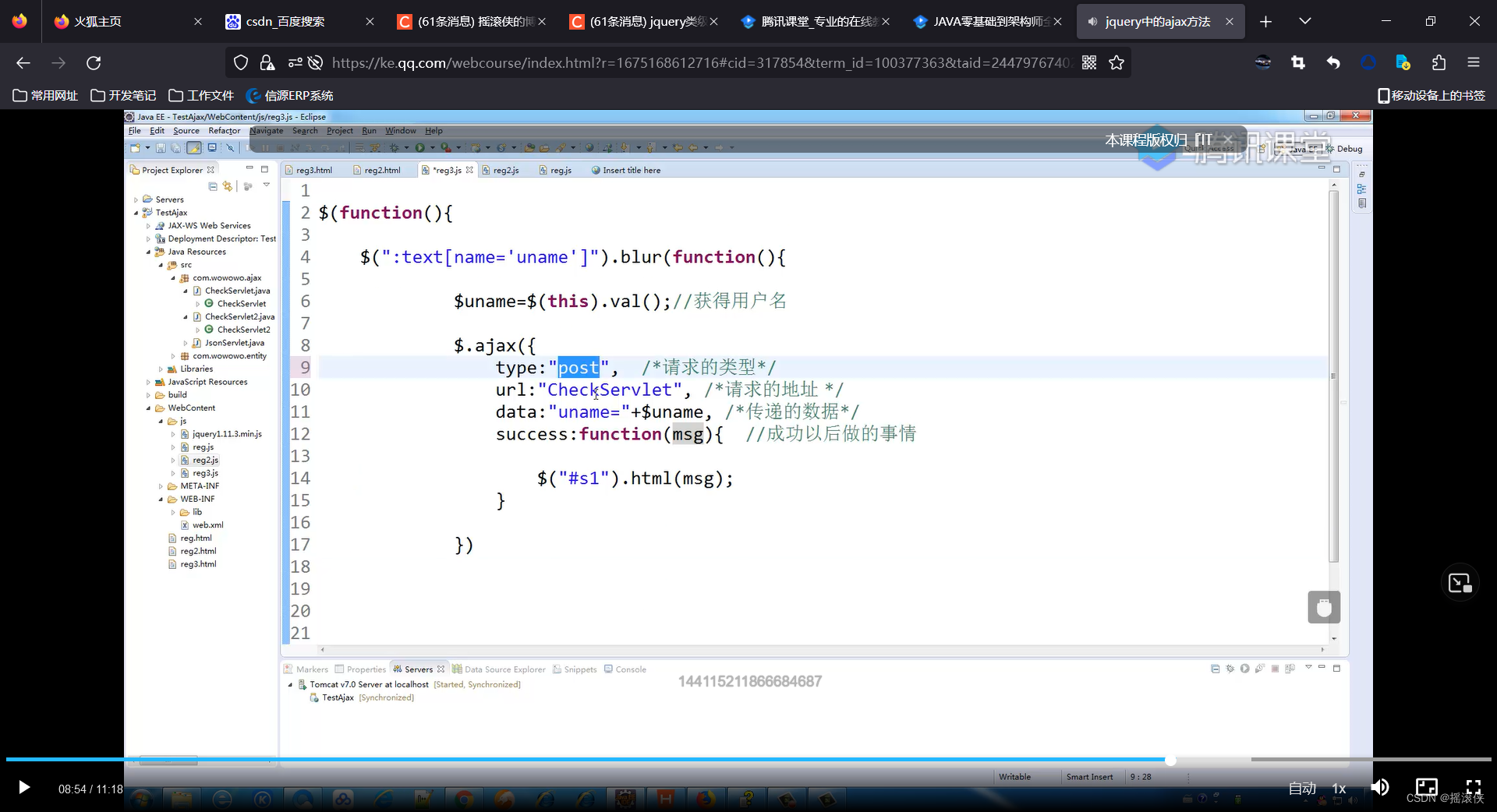Click the autoplay blocked icon in address bar

click(315, 62)
